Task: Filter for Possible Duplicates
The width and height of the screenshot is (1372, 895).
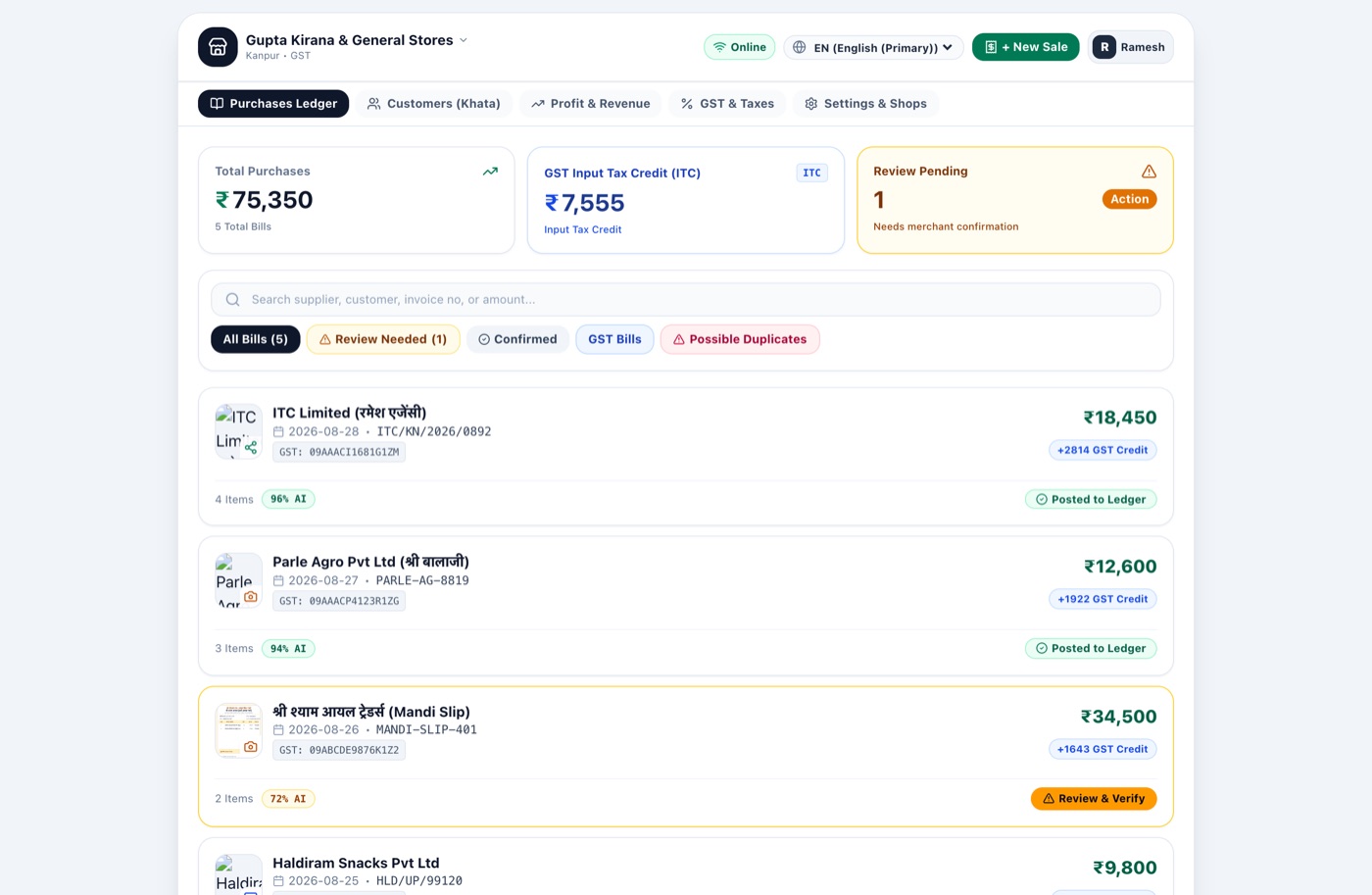Action: pyautogui.click(x=740, y=339)
